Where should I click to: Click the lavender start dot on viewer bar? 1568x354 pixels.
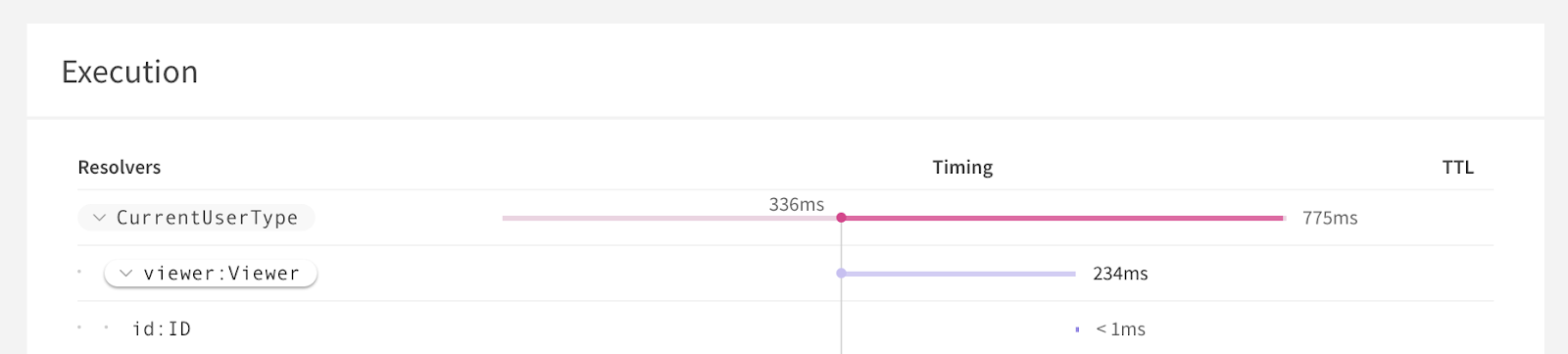point(841,274)
